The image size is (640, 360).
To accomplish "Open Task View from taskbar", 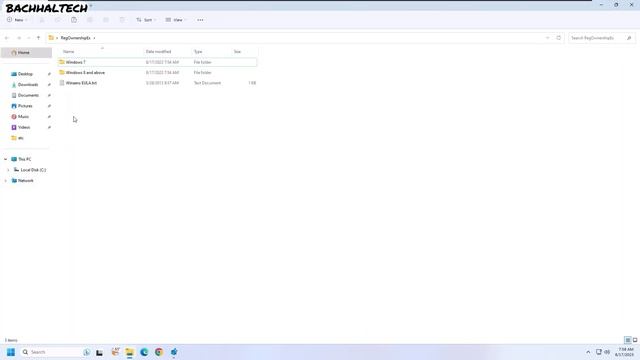I will 100,352.
